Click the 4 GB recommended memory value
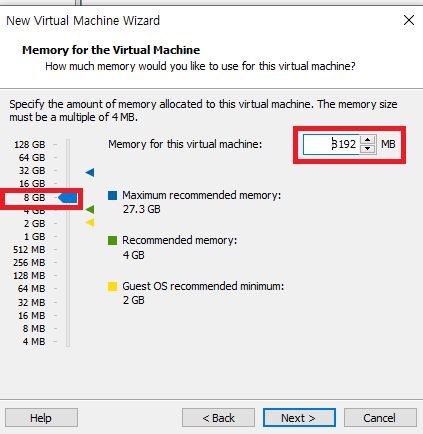Viewport: 423px width, 434px height. click(x=133, y=255)
